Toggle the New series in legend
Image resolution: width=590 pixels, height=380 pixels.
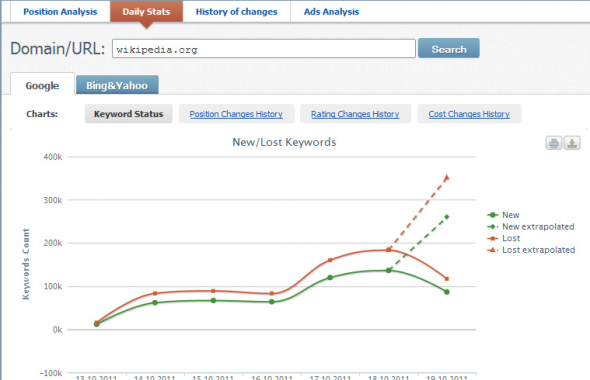point(503,215)
